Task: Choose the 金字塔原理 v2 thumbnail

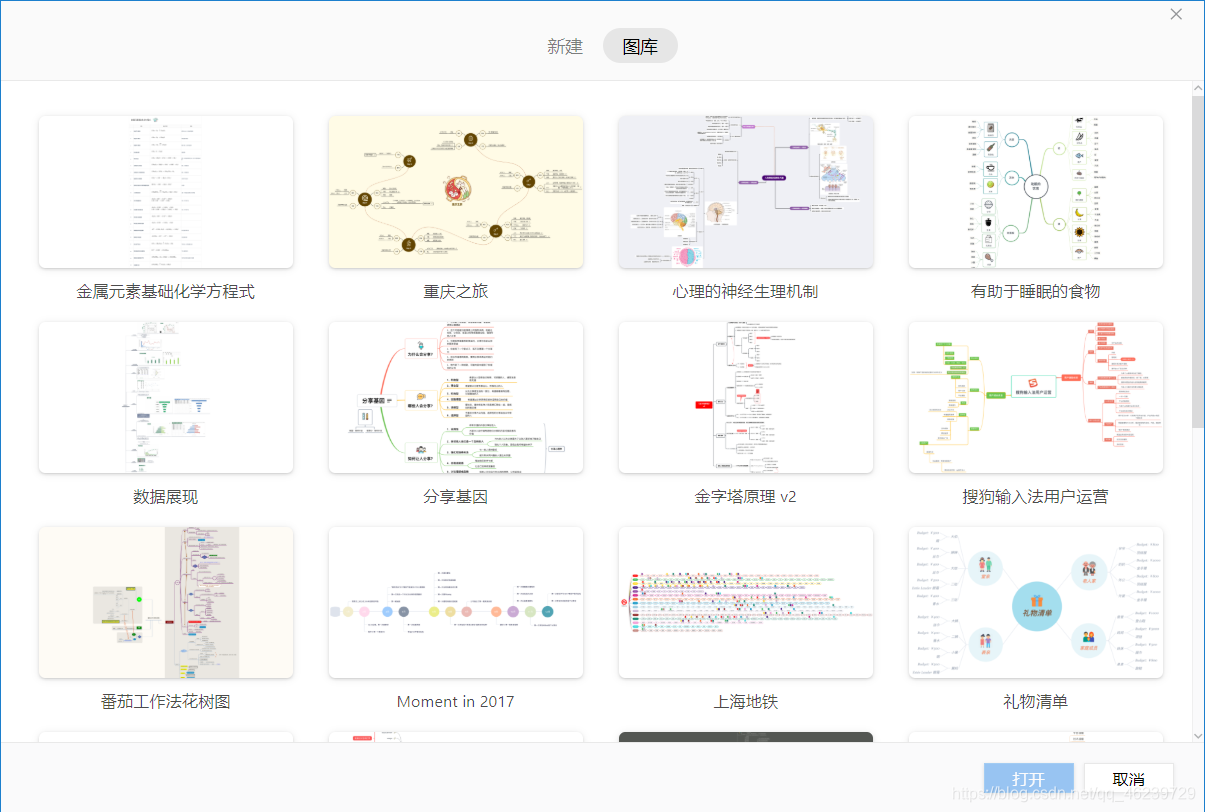Action: (746, 397)
